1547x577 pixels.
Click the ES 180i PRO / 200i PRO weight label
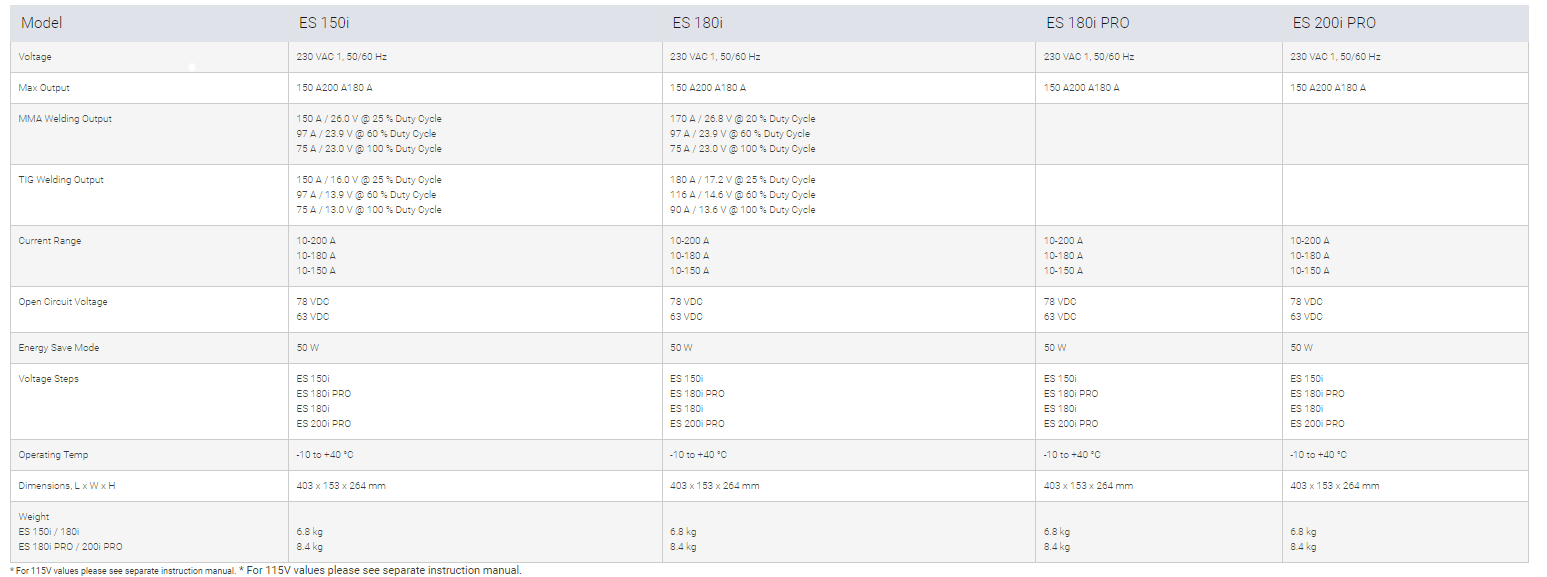[70, 547]
